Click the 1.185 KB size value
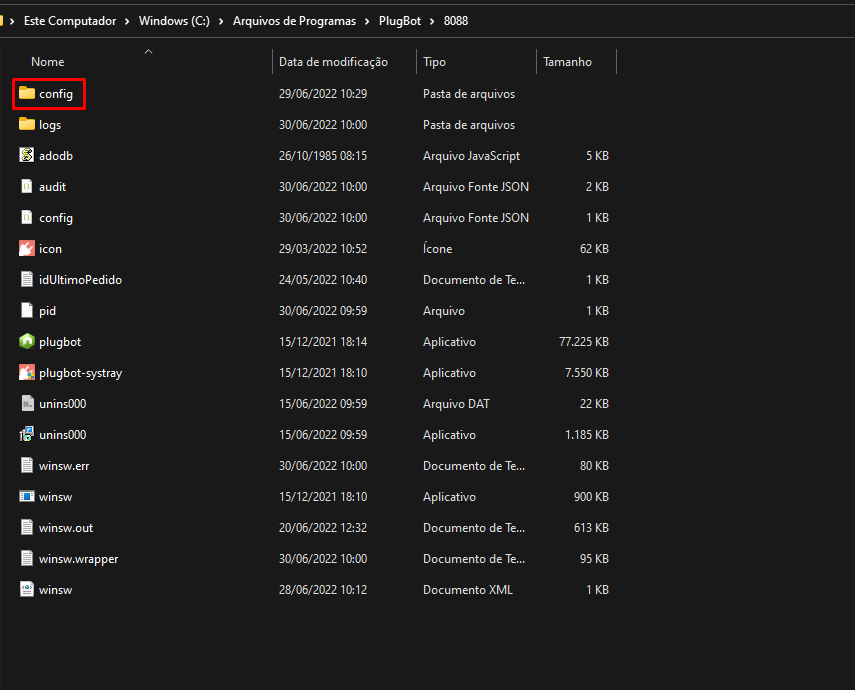This screenshot has height=690, width=855. point(587,435)
